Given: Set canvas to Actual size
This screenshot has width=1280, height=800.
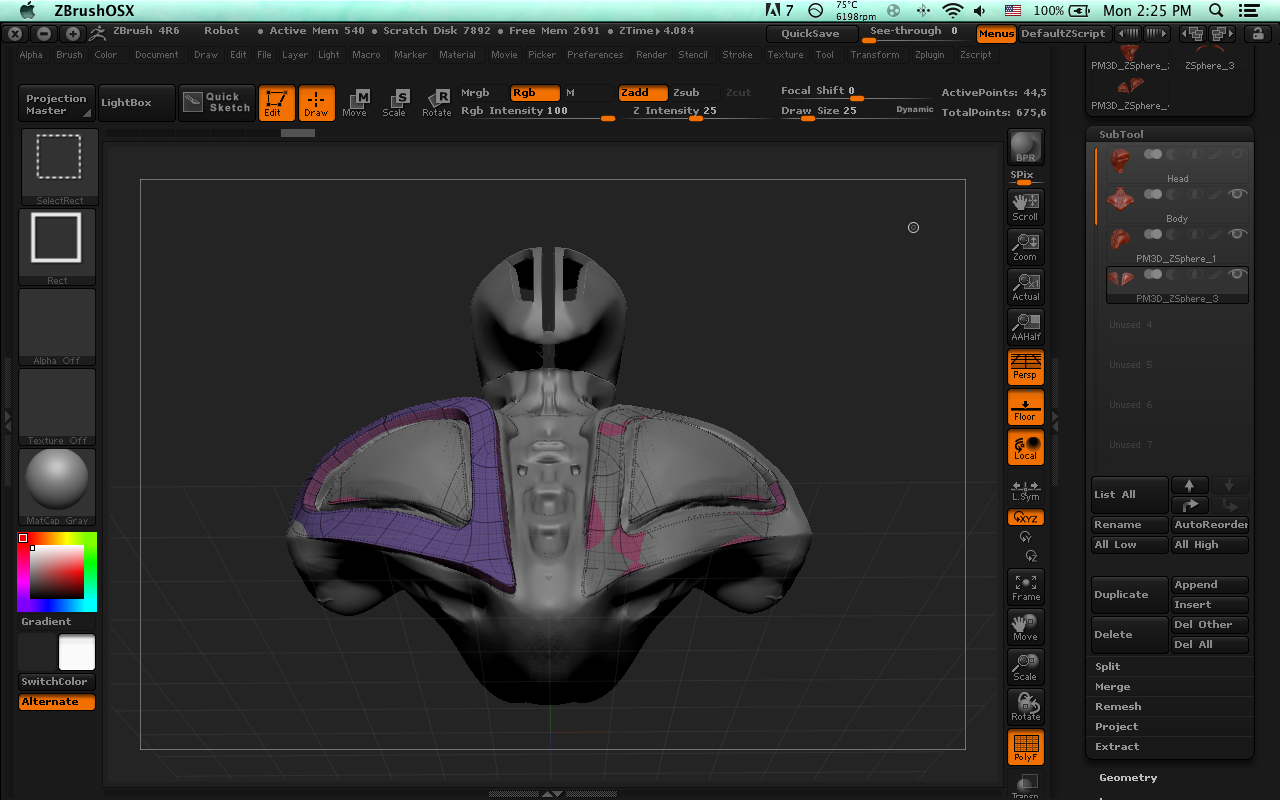Looking at the screenshot, I should 1026,287.
